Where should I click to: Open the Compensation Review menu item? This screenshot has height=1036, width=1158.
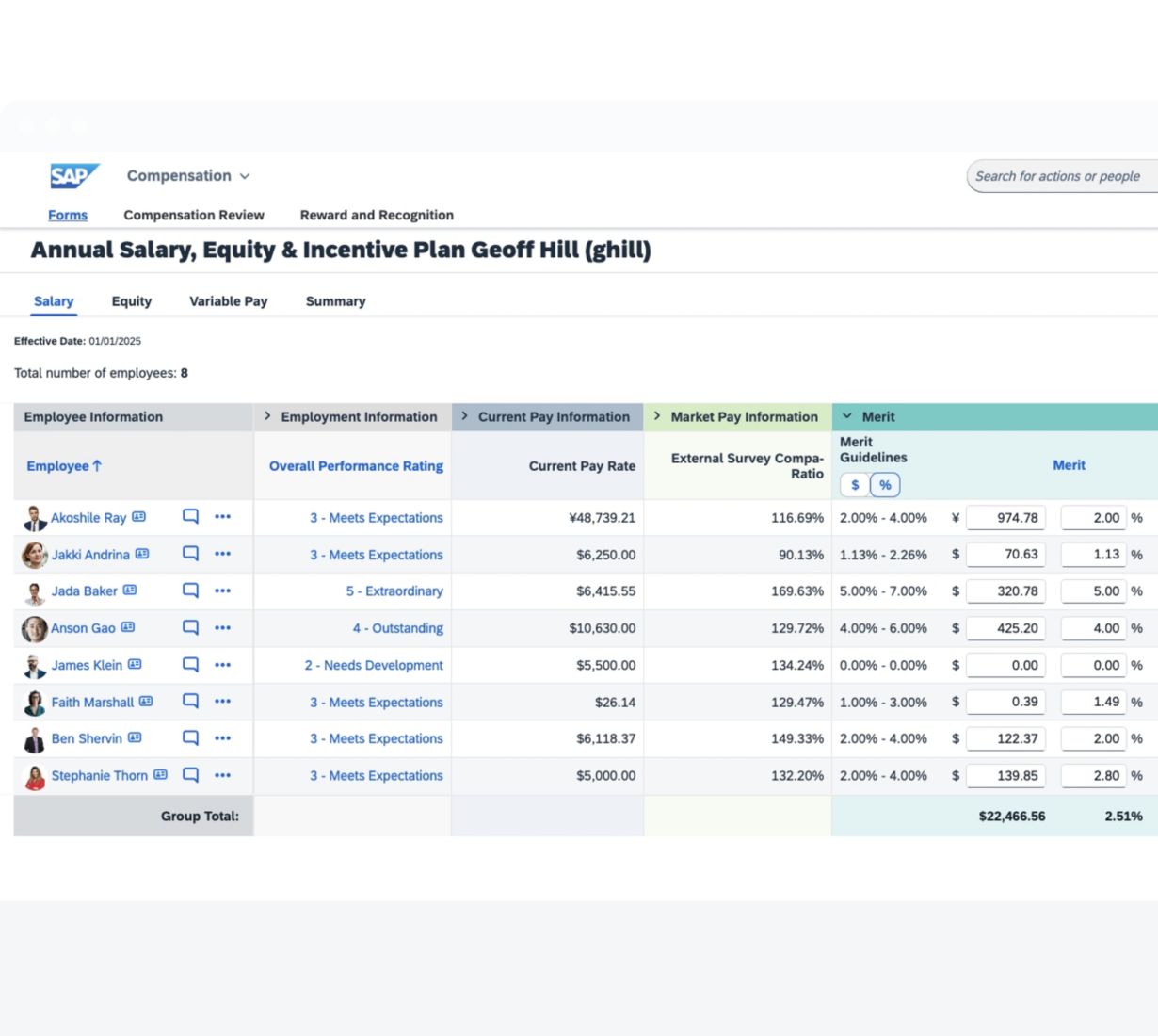tap(194, 215)
